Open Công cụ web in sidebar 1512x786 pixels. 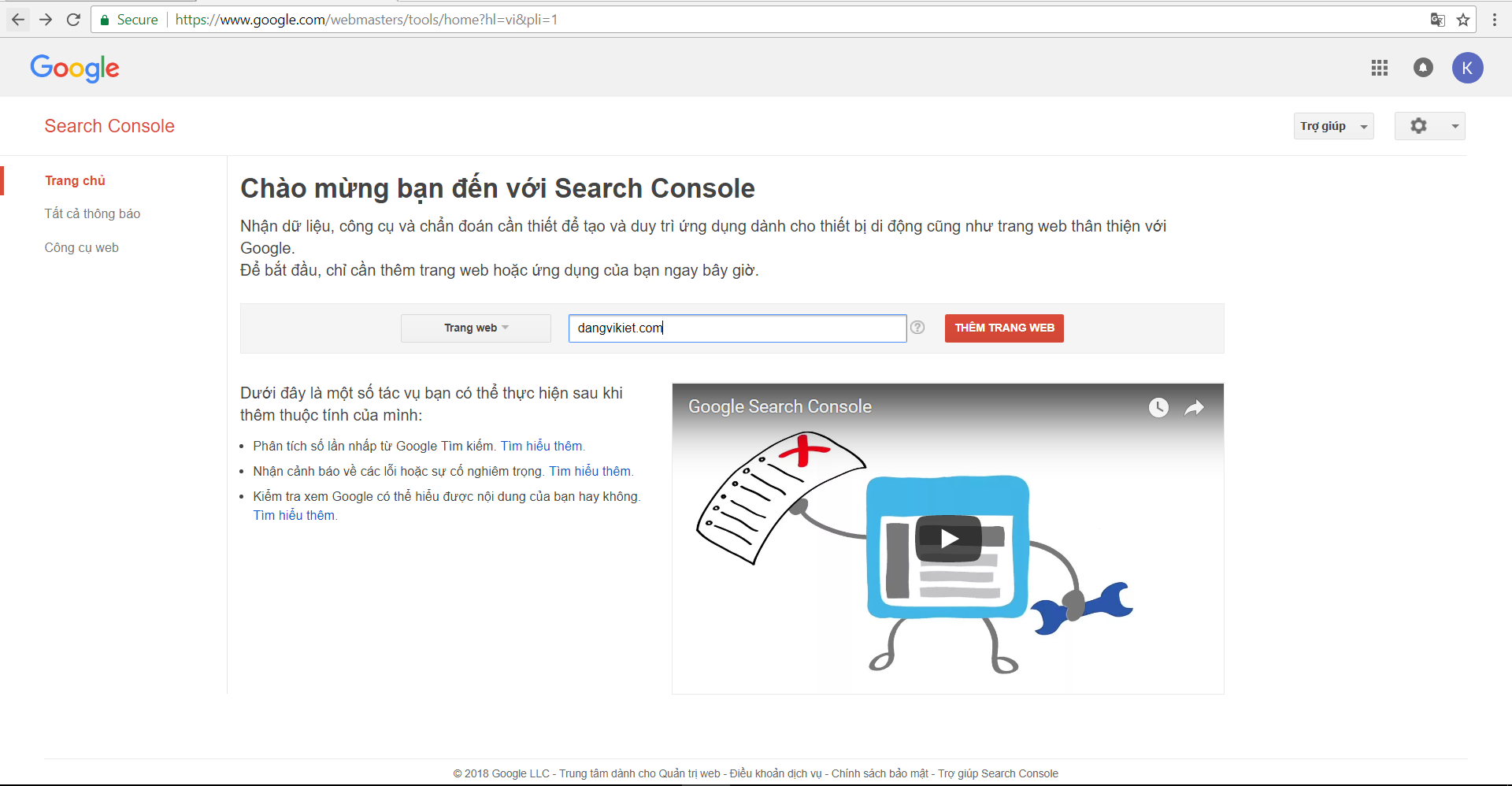(82, 247)
